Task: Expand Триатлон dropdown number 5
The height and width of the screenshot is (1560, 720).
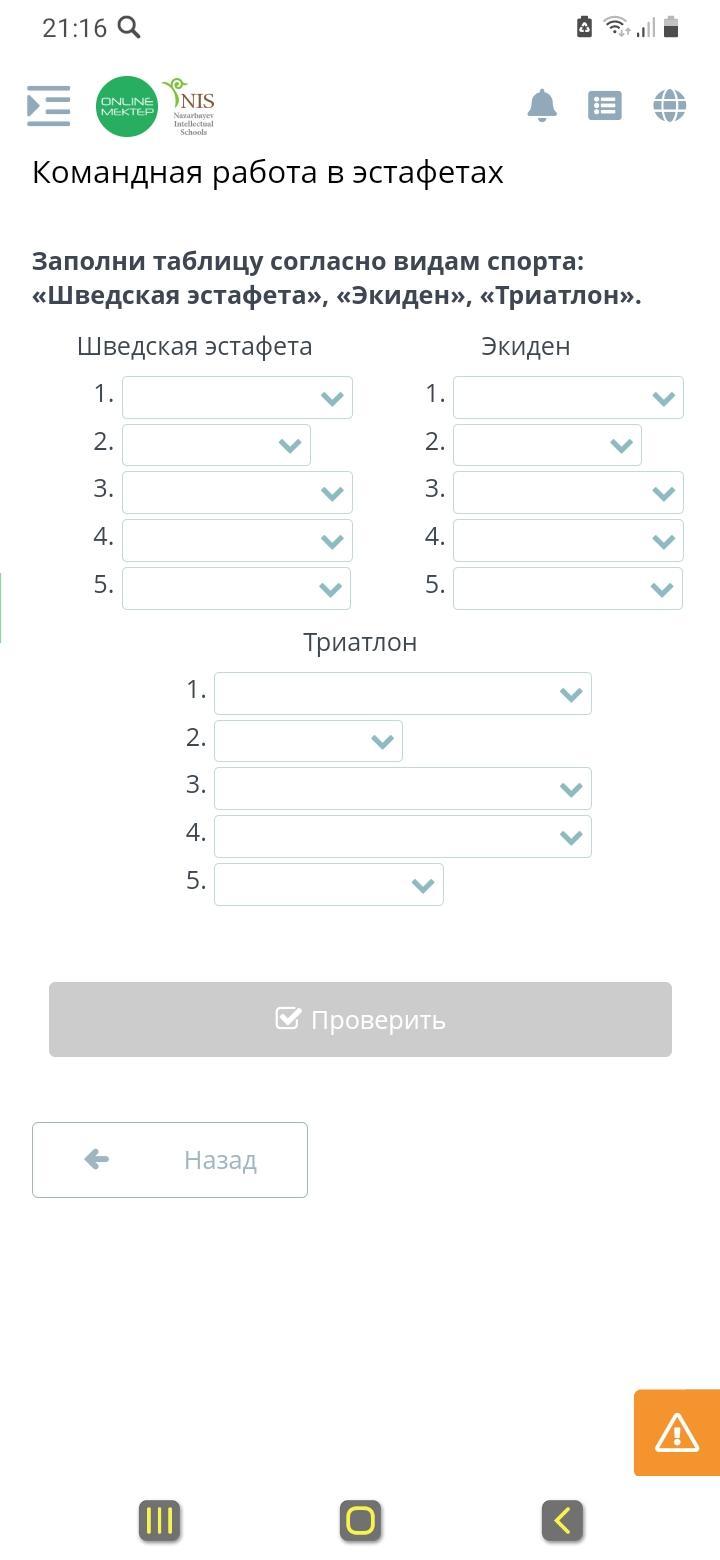Action: pos(328,885)
